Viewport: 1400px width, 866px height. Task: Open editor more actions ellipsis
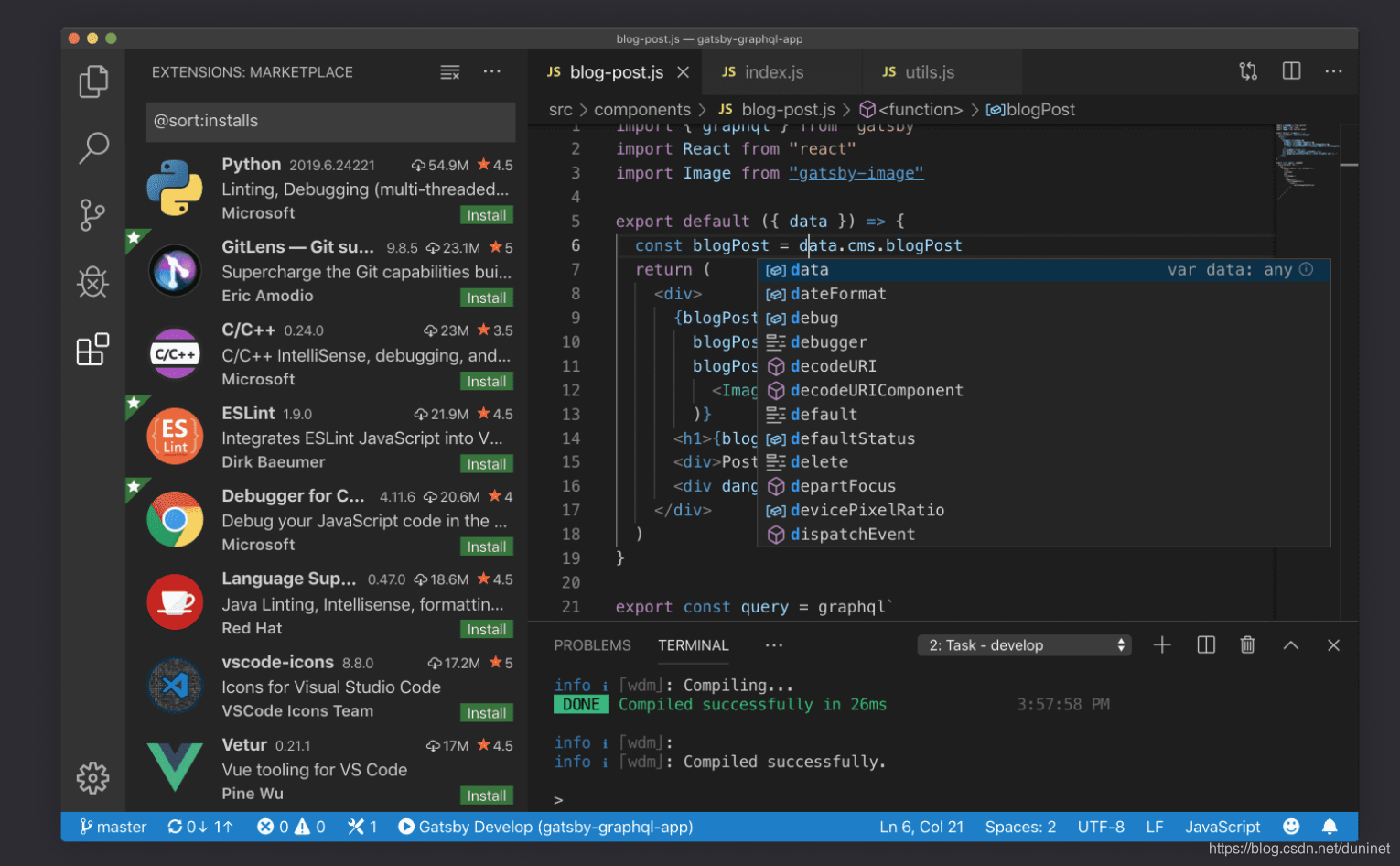[x=1333, y=71]
